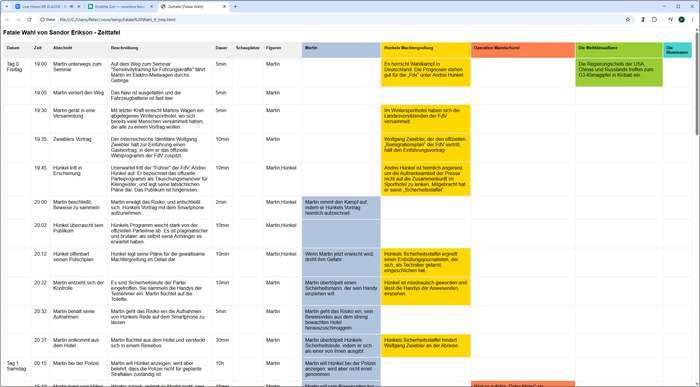Click the blue Martin column header
The width and height of the screenshot is (700, 387).
[x=341, y=50]
